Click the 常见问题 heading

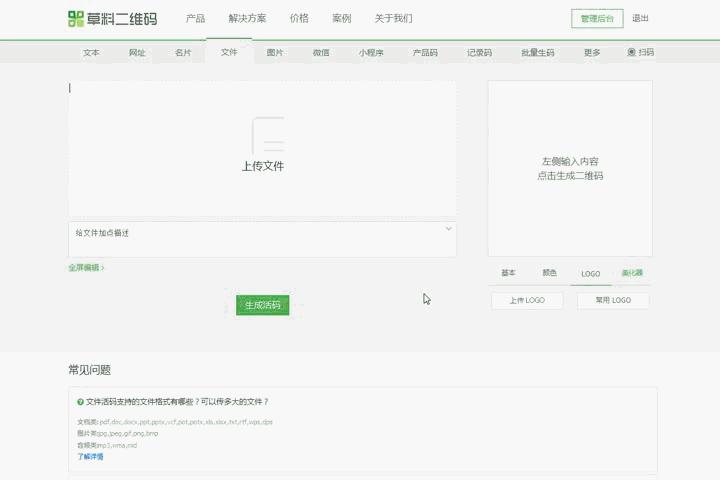90,370
